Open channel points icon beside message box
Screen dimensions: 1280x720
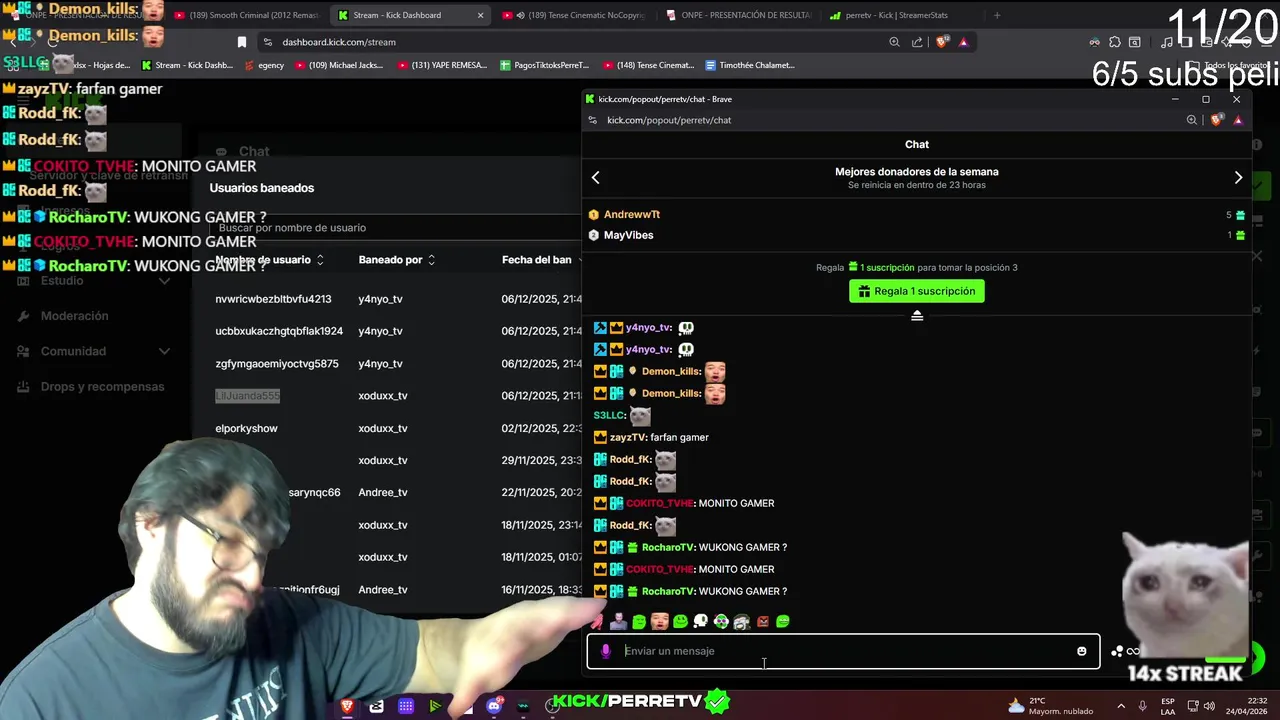1117,651
